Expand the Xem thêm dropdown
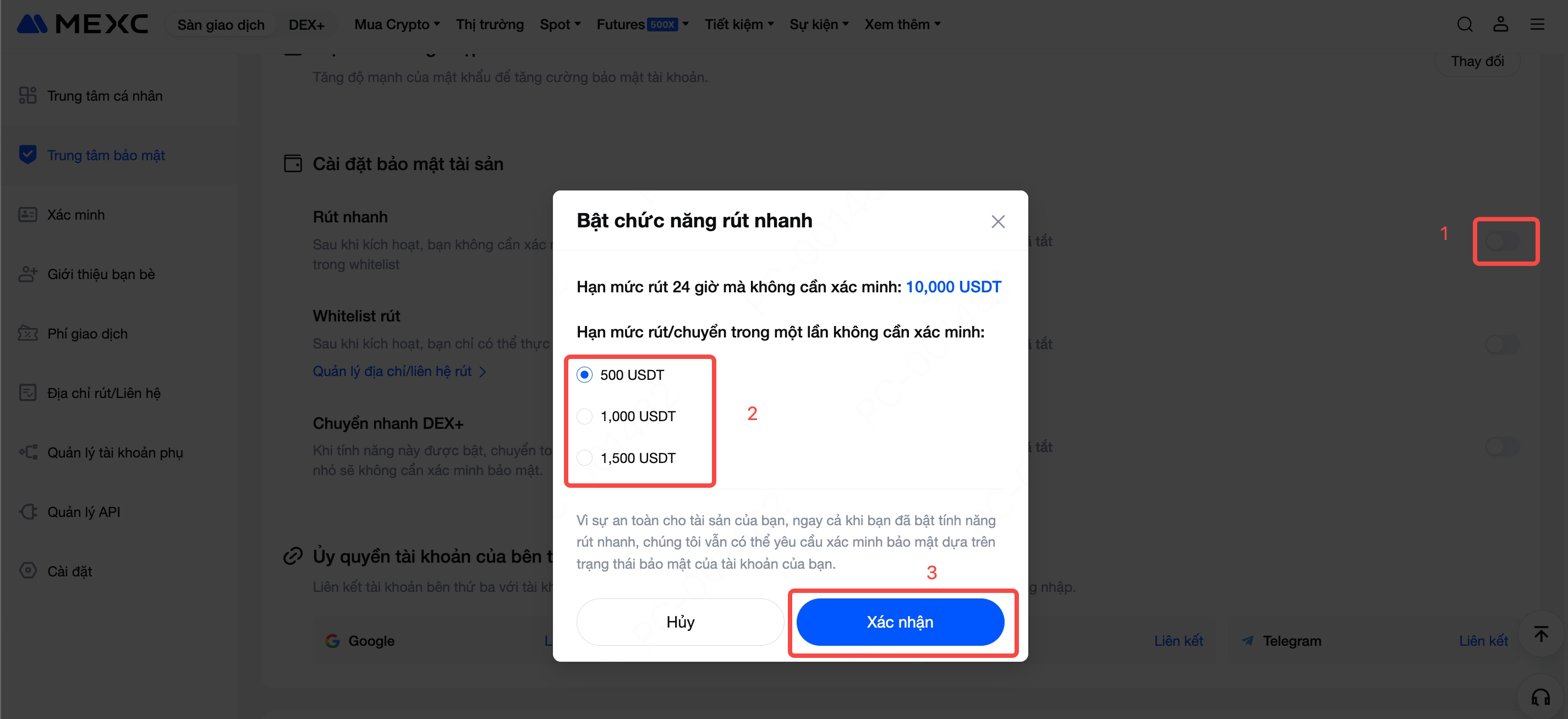The image size is (1568, 719). [903, 24]
